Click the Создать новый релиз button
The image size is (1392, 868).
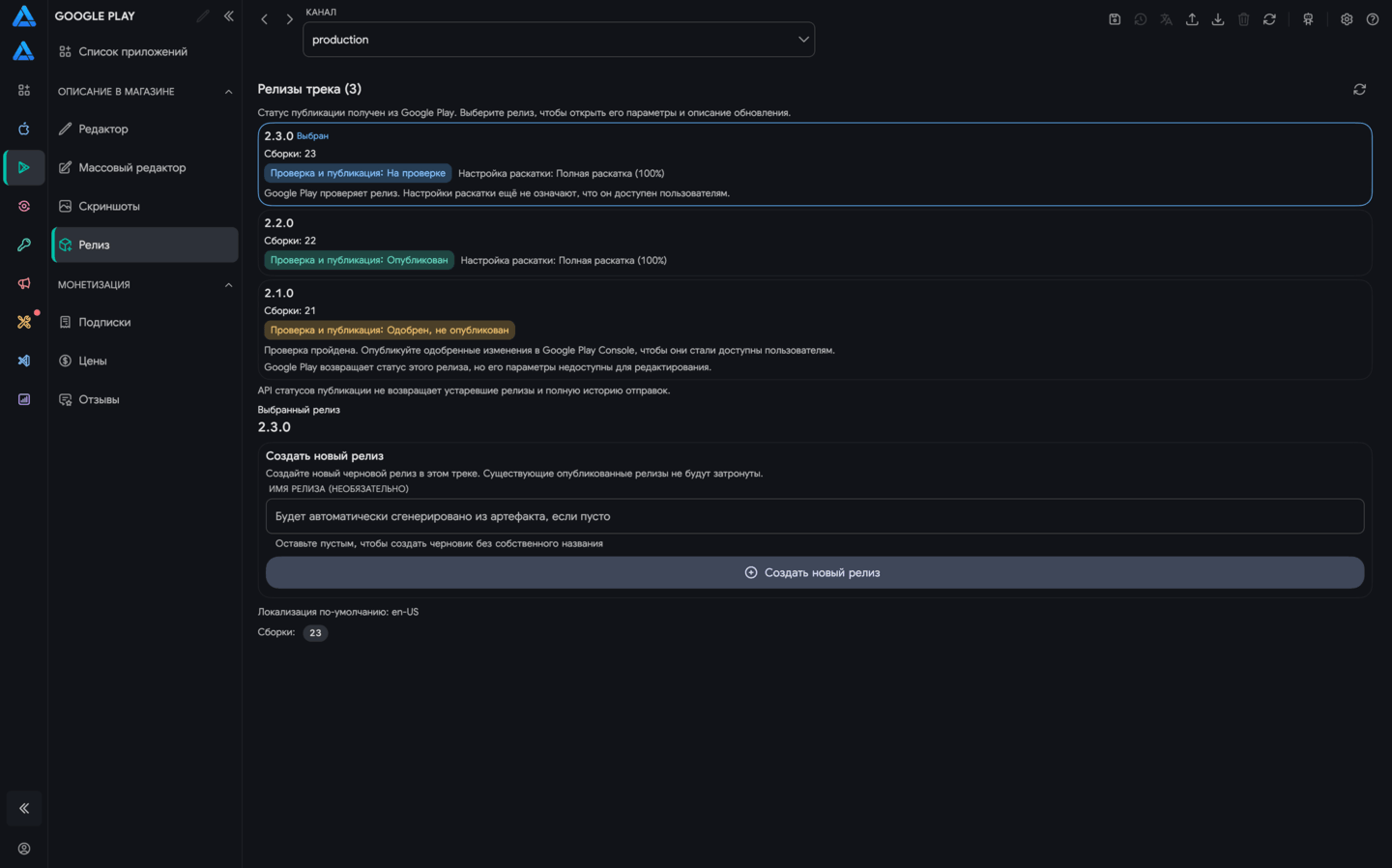click(815, 572)
